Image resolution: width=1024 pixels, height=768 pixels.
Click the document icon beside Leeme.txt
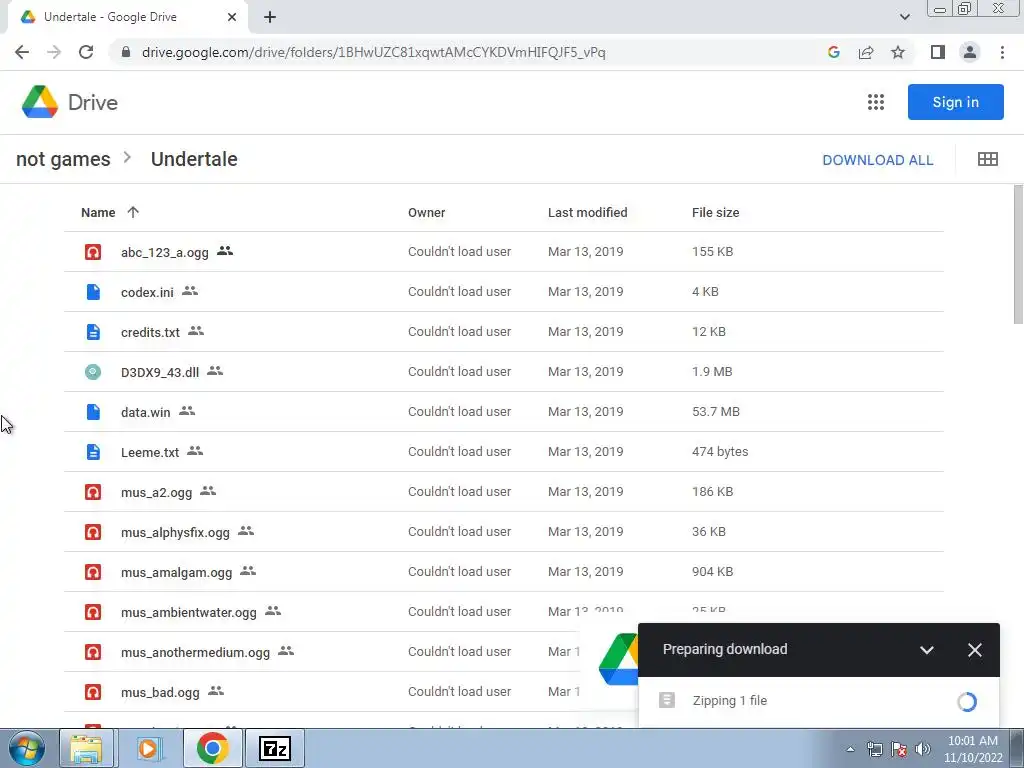click(x=93, y=452)
